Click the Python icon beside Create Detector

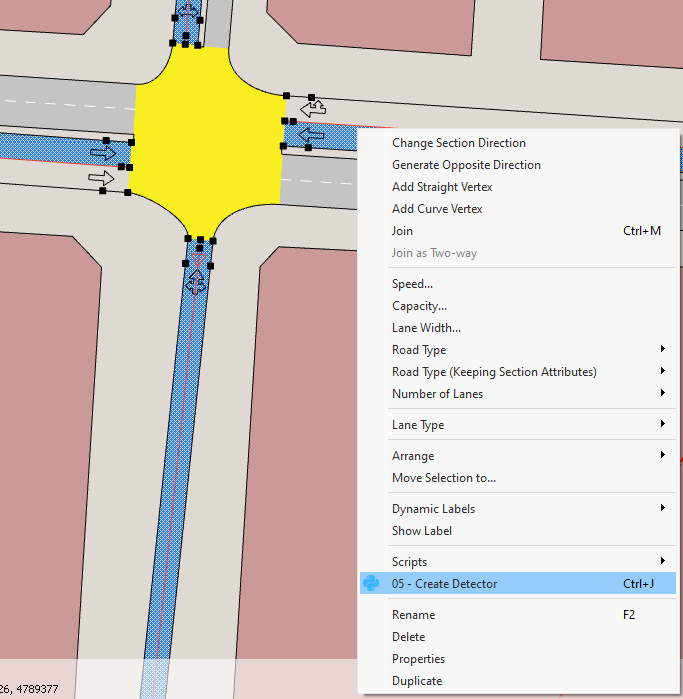coord(371,584)
